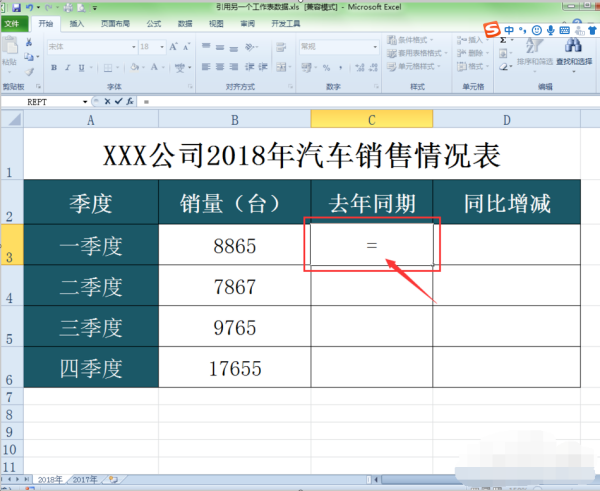Toggle Underline formatting
This screenshot has width=600, height=491.
pos(82,68)
